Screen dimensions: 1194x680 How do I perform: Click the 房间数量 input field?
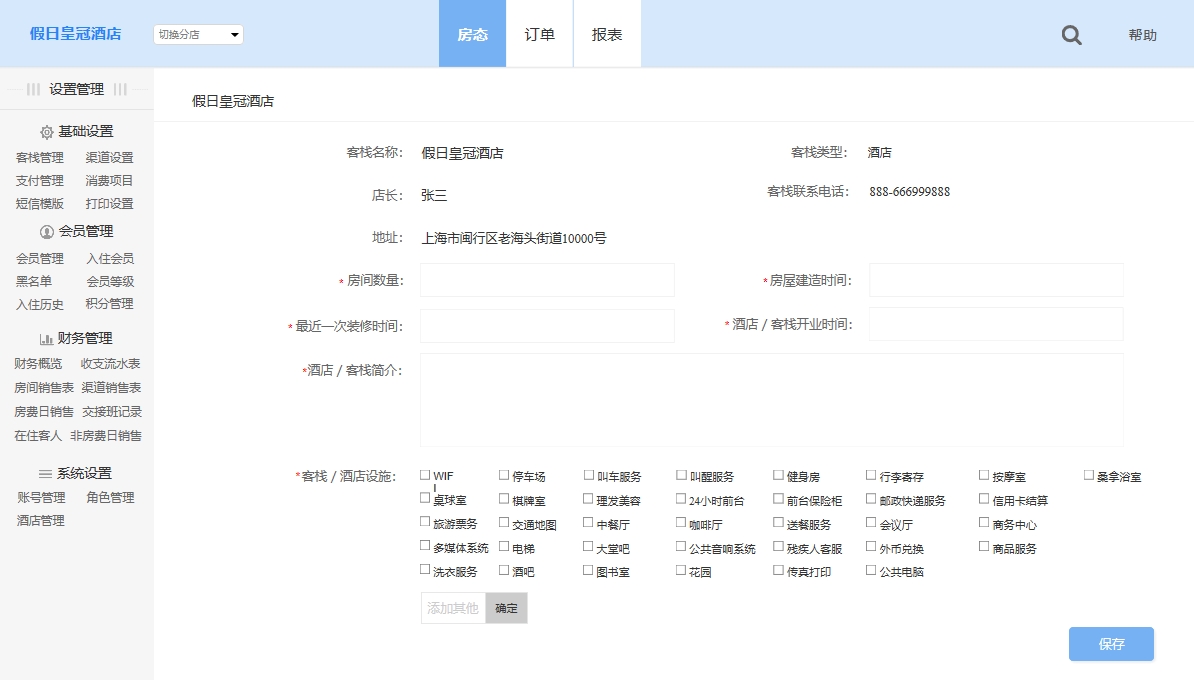[547, 280]
